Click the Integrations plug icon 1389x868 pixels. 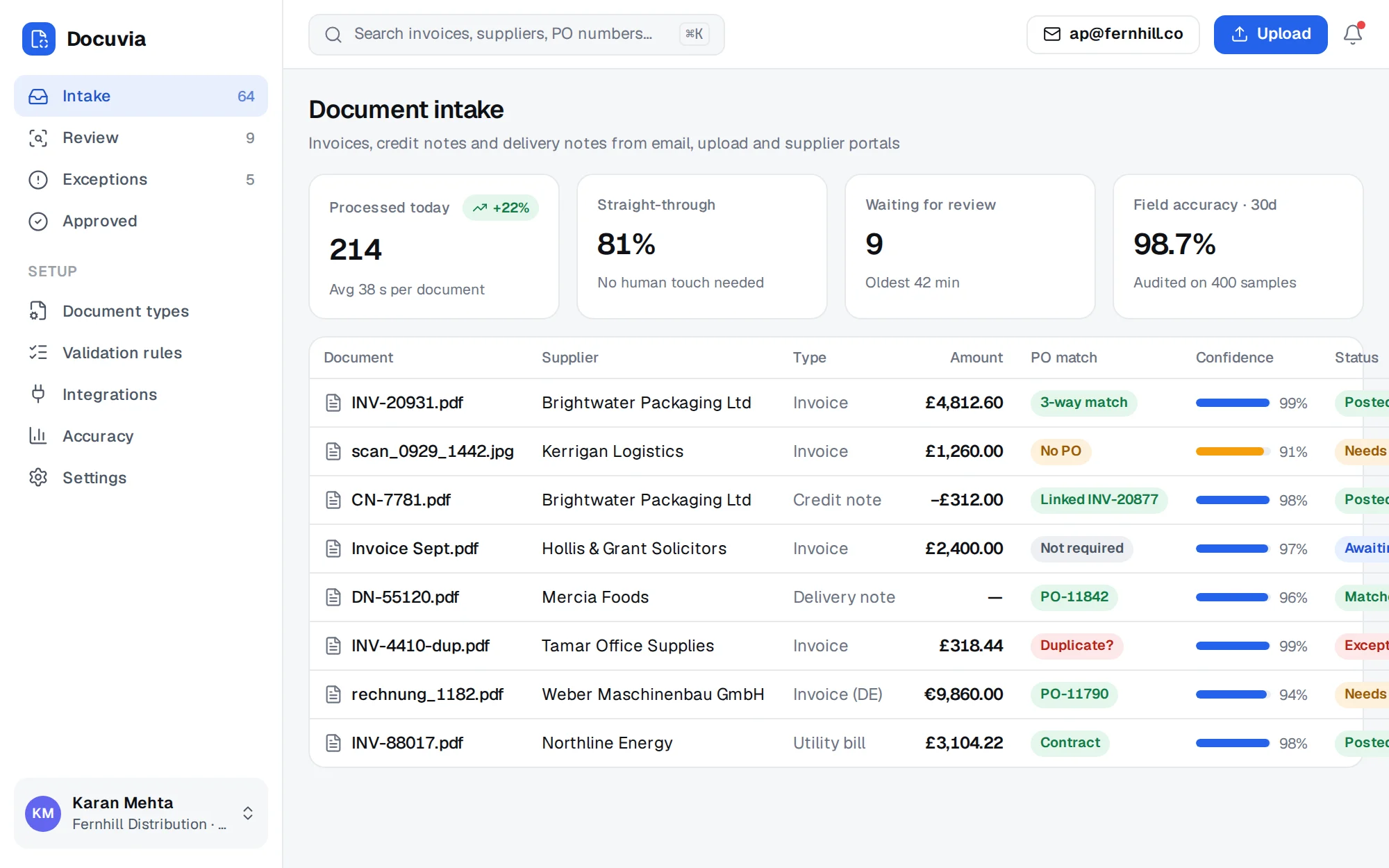38,394
